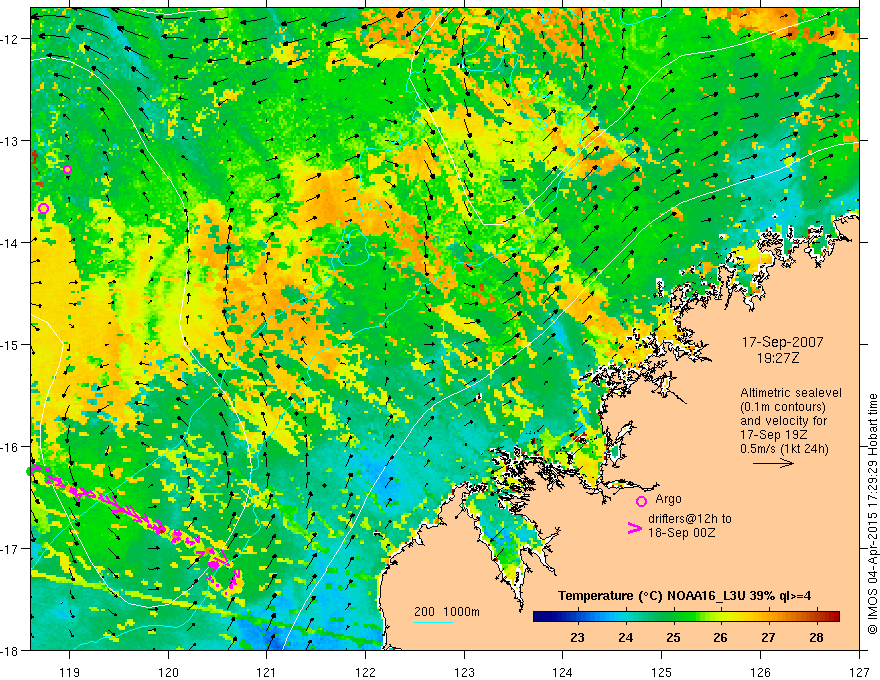Click the 'Altimetric sealevel' caption text
Screen dimensions: 880x680
[791, 393]
